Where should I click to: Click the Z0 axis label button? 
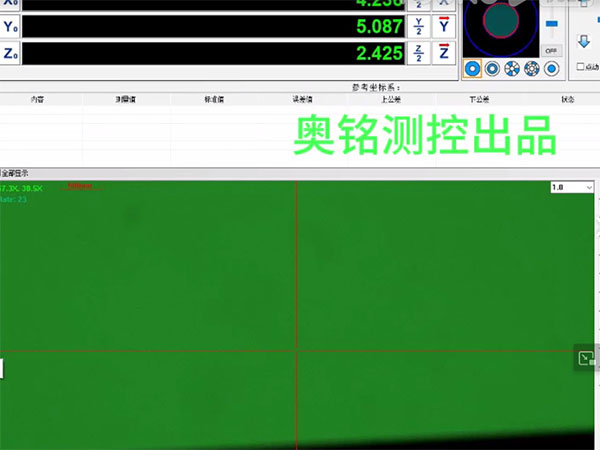(x=10, y=53)
